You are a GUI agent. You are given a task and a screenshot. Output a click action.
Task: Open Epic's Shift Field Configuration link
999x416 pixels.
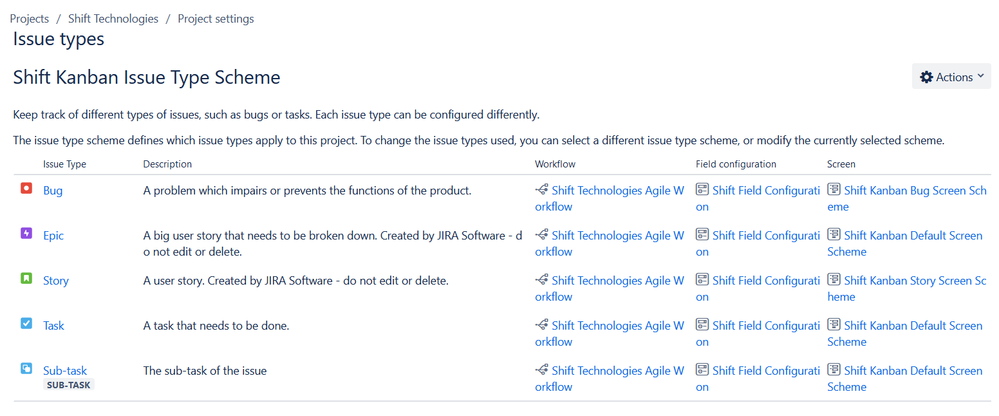click(758, 243)
